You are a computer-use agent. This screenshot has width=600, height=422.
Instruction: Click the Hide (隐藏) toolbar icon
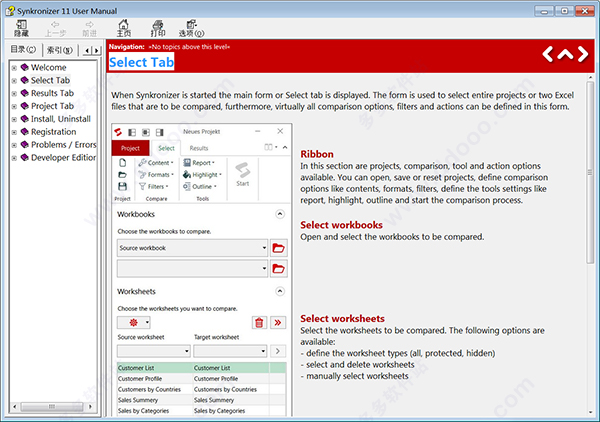(21, 28)
